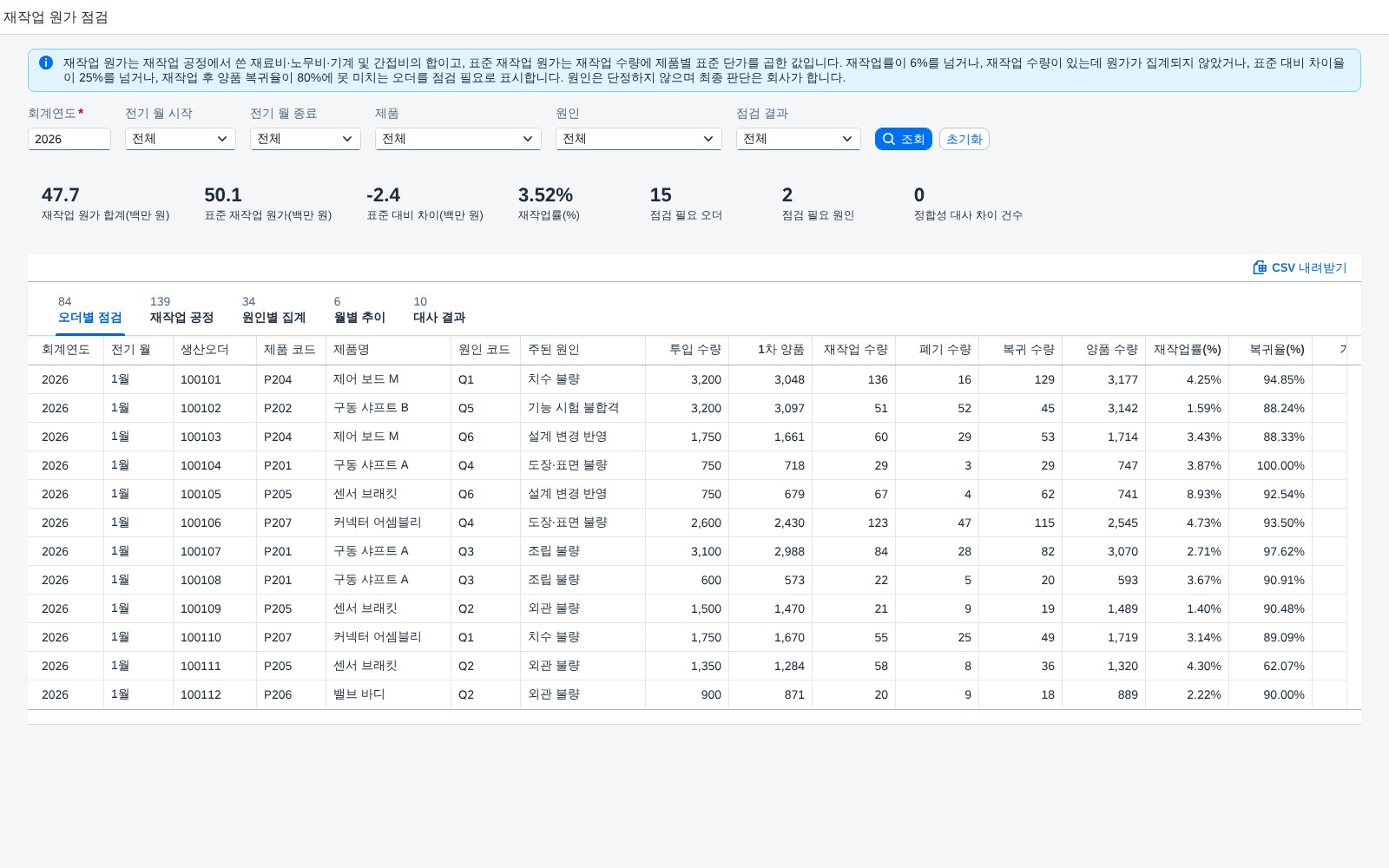Select the 오더별 점검 tab
Screen dimensions: 1389x868
90,311
